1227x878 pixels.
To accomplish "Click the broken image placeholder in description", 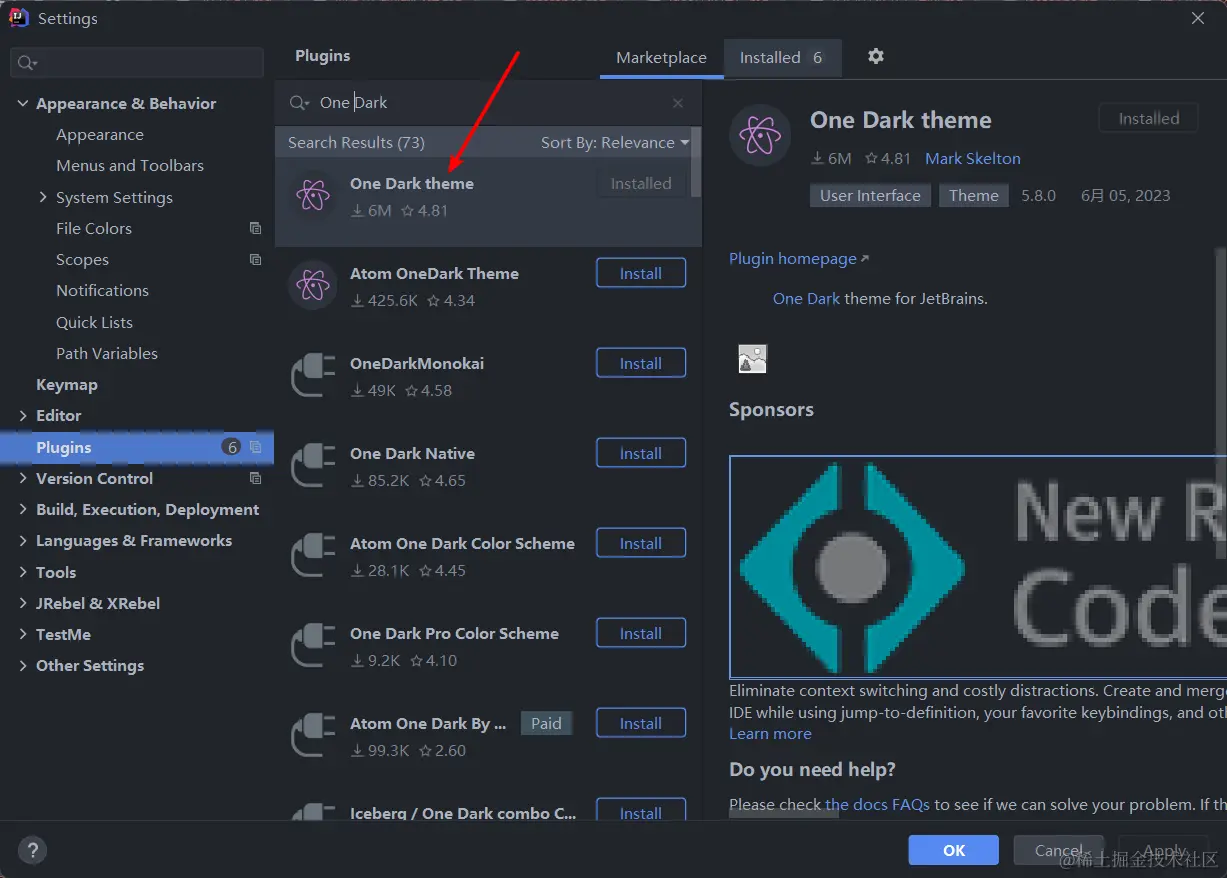I will (752, 359).
